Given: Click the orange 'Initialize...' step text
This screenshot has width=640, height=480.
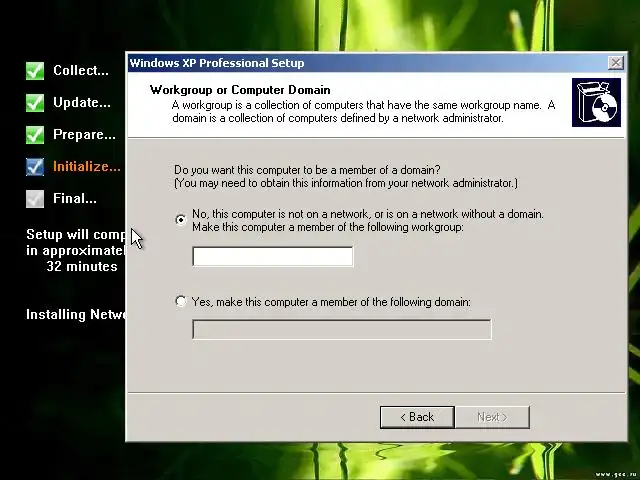Looking at the screenshot, I should [x=87, y=167].
